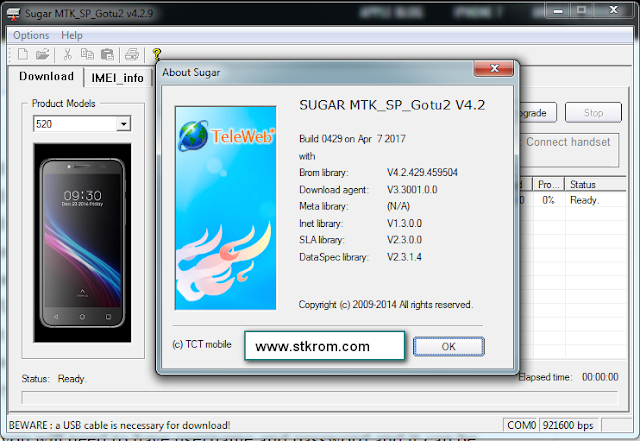Click the Elapsed time 00:00:00 value
The width and height of the screenshot is (640, 441).
pyautogui.click(x=600, y=377)
